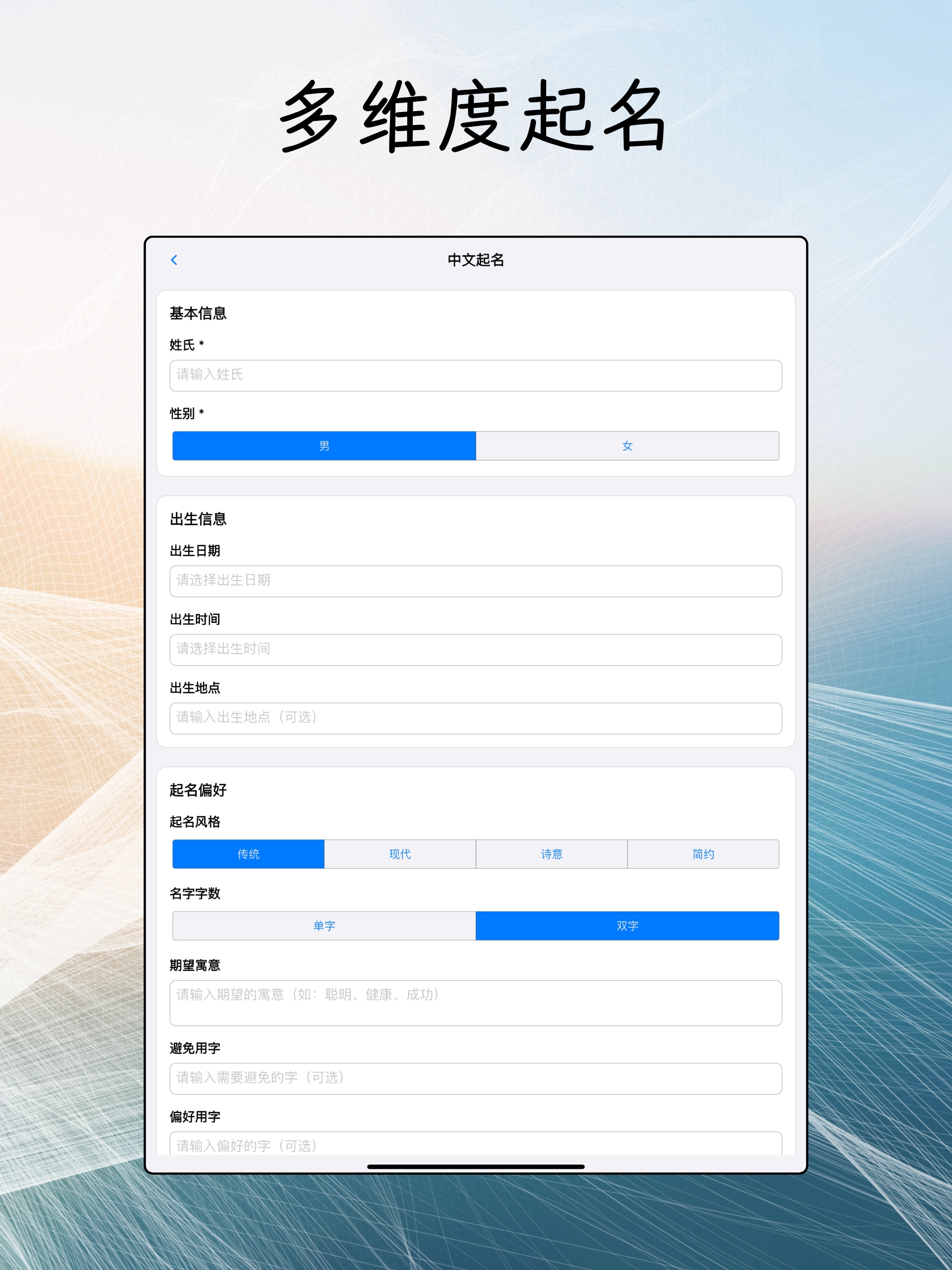Select 双字 name length
This screenshot has height=1270, width=952.
pos(627,926)
